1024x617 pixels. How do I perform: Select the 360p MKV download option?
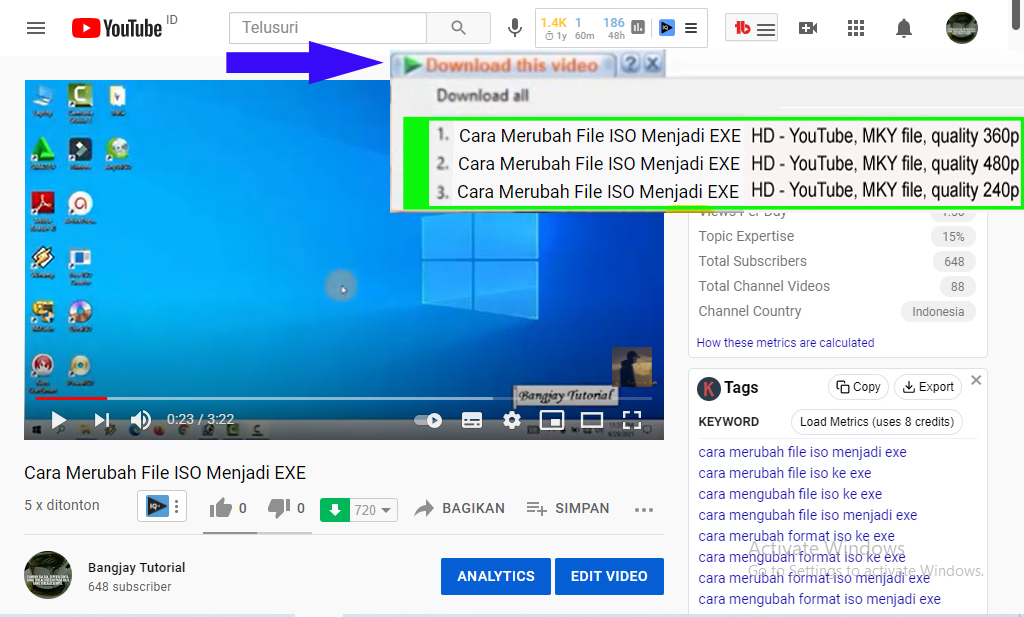[x=725, y=136]
